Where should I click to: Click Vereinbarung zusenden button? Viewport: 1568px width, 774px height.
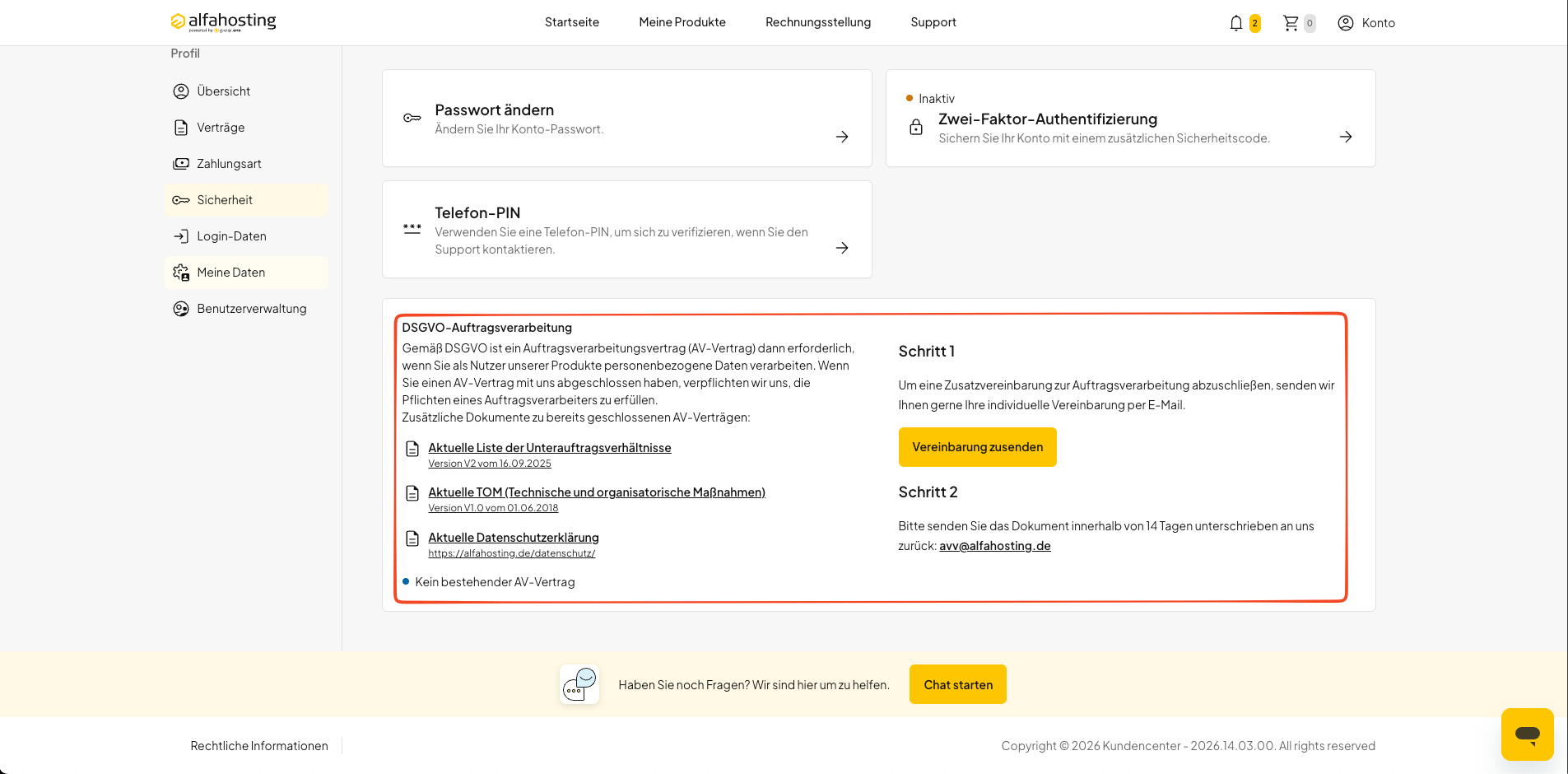click(x=977, y=447)
